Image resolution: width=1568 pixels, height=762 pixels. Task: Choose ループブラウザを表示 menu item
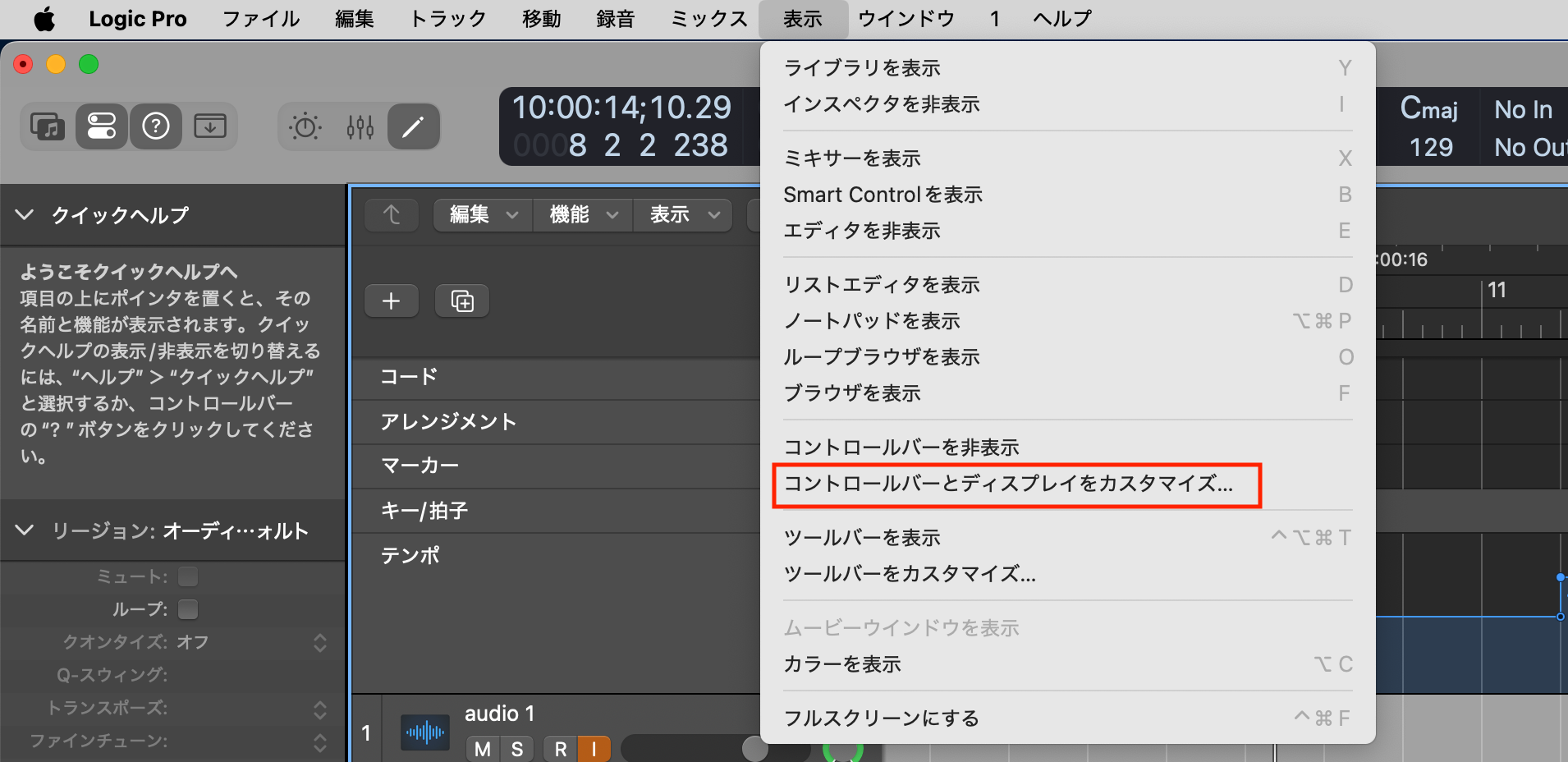[1067, 357]
